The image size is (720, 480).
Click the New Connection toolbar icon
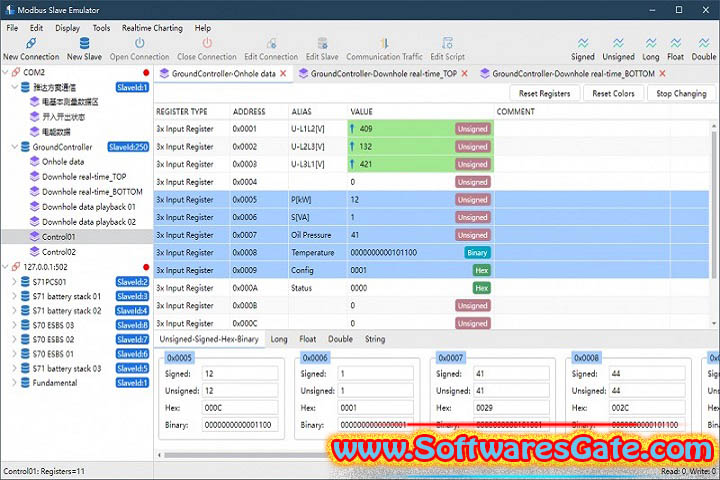(31, 44)
